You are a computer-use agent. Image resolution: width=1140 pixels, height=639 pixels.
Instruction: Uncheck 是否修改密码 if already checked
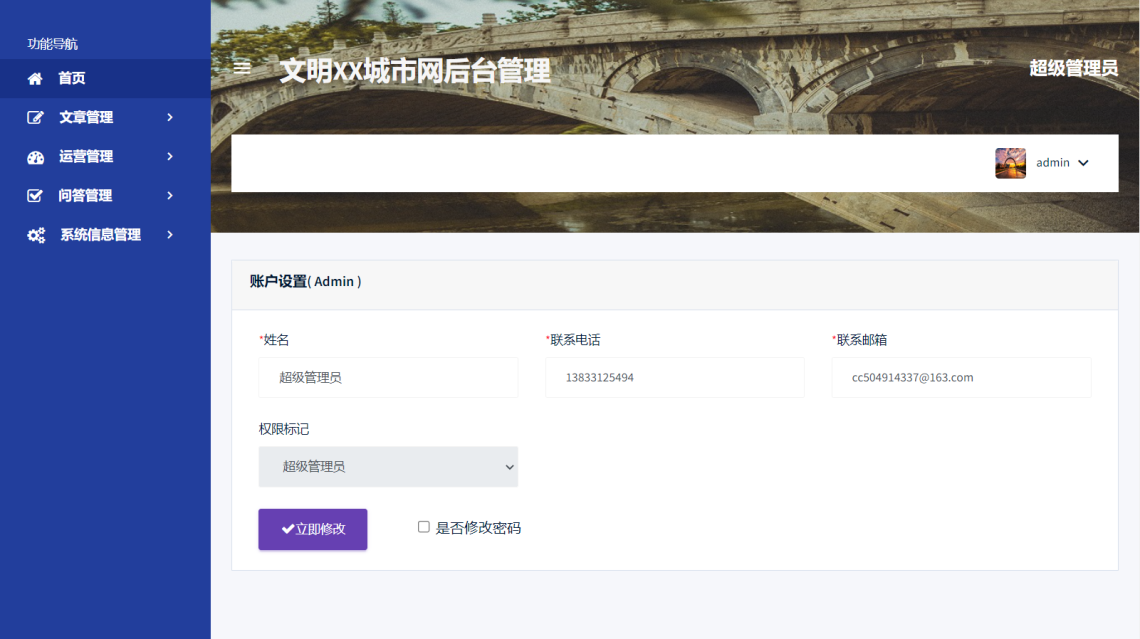pyautogui.click(x=422, y=528)
